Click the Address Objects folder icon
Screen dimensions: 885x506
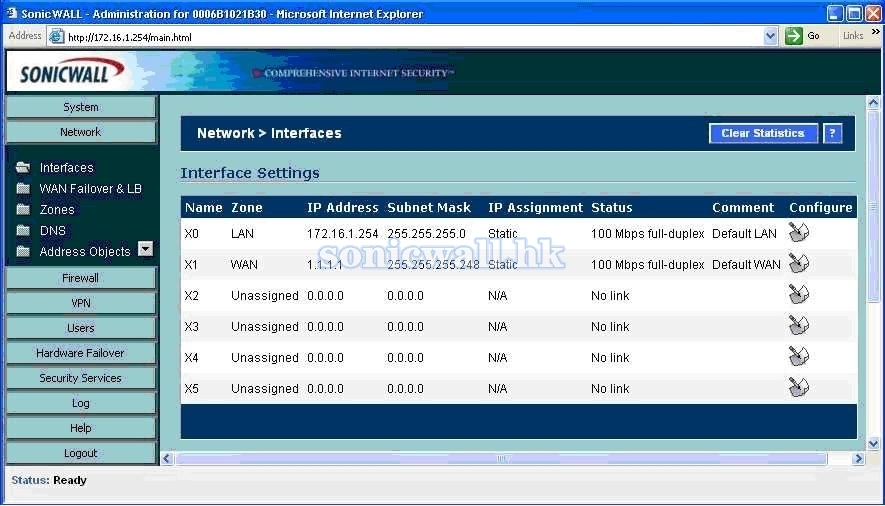tap(23, 251)
